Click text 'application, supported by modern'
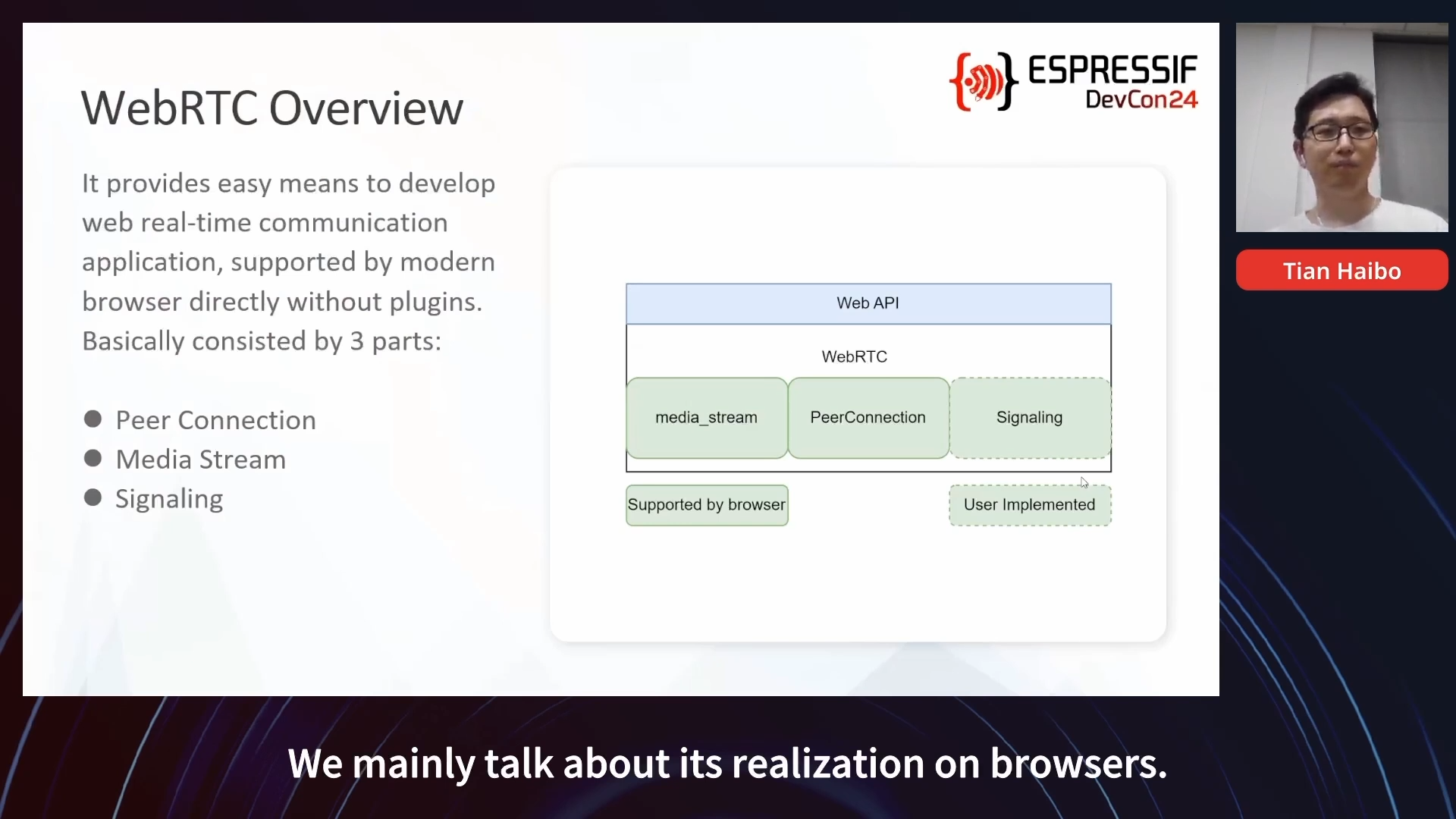Viewport: 1456px width, 819px height. click(x=288, y=262)
